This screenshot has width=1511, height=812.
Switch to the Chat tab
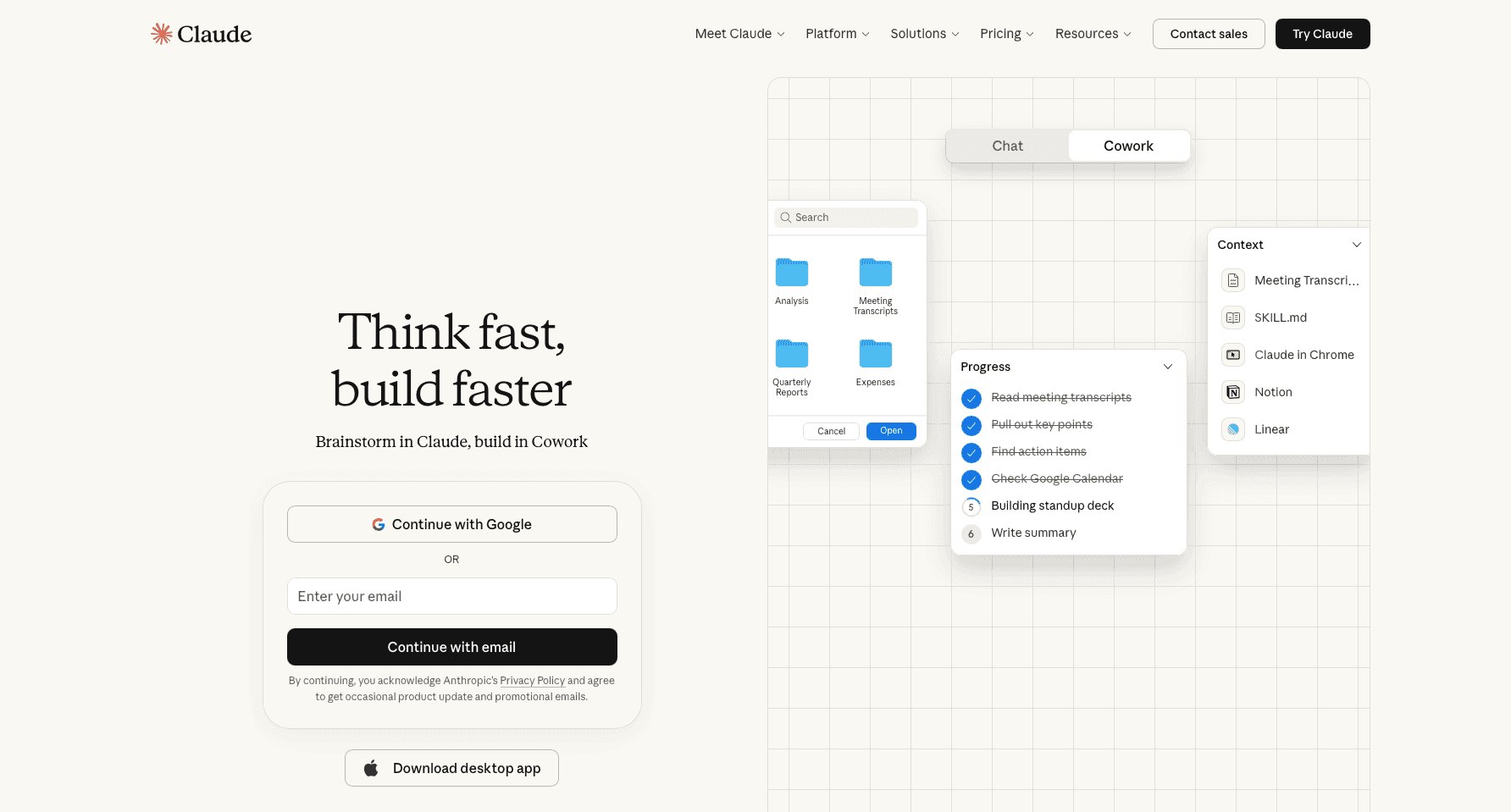click(x=1007, y=146)
